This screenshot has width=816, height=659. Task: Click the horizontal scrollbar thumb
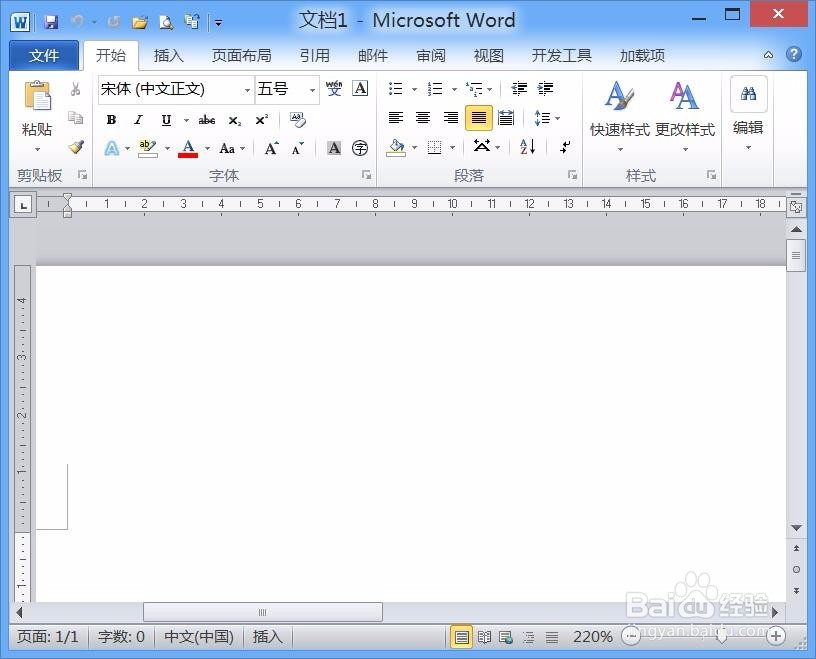(263, 612)
